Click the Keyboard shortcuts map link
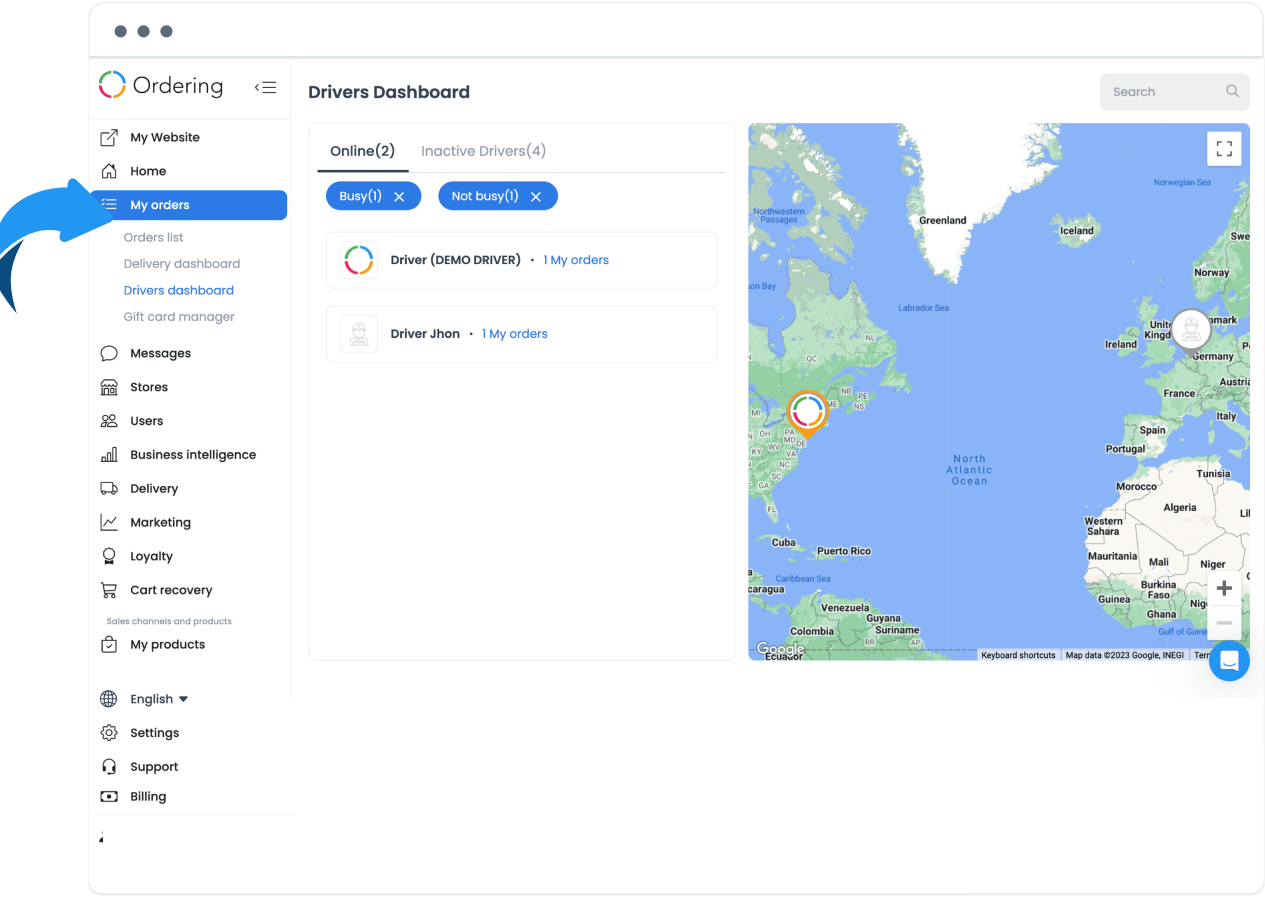The height and width of the screenshot is (898, 1265). tap(1018, 655)
